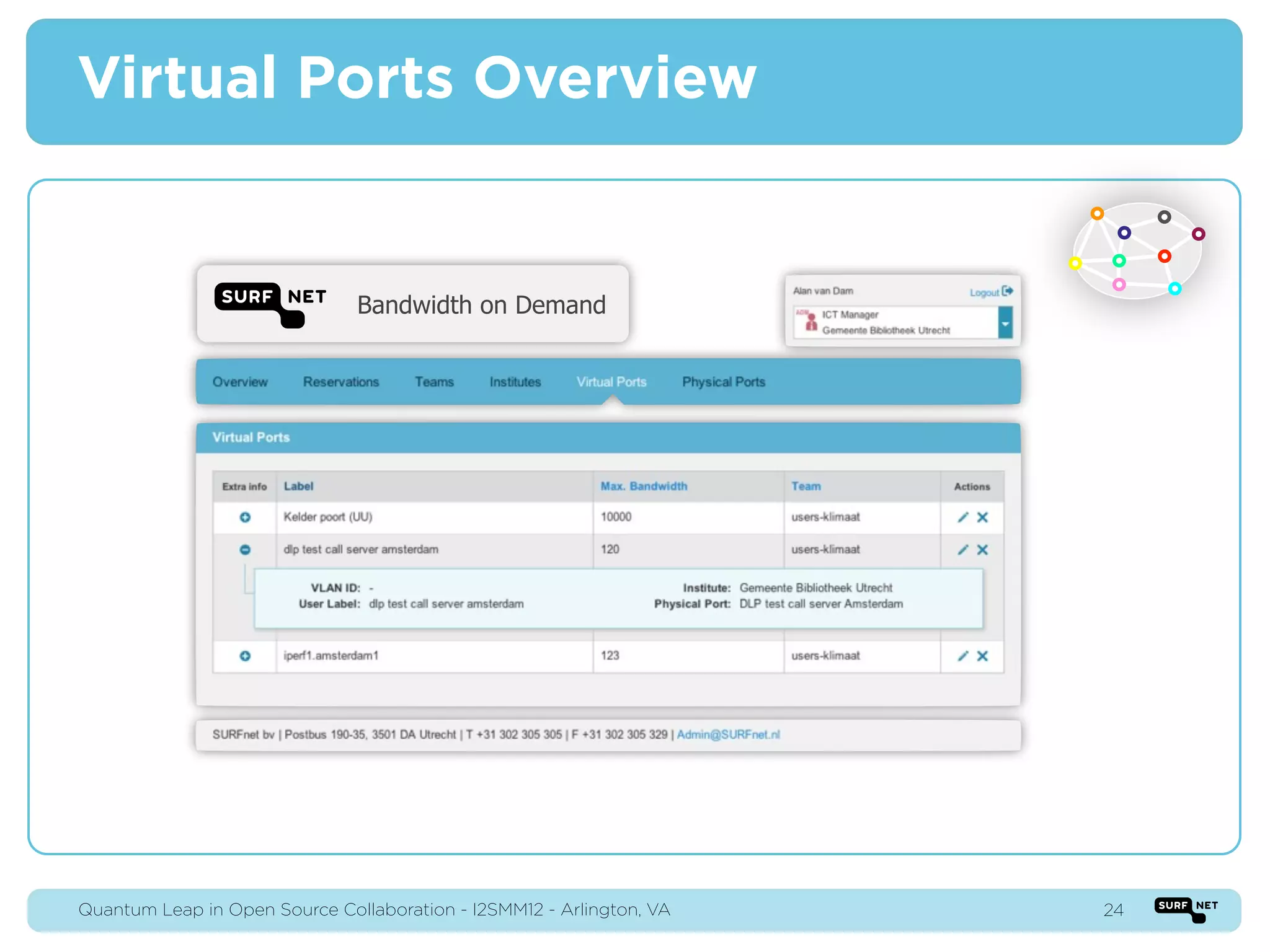Expand extra info for iperf1.amsterdam1 row
Screen dimensions: 1270x952
(x=245, y=656)
